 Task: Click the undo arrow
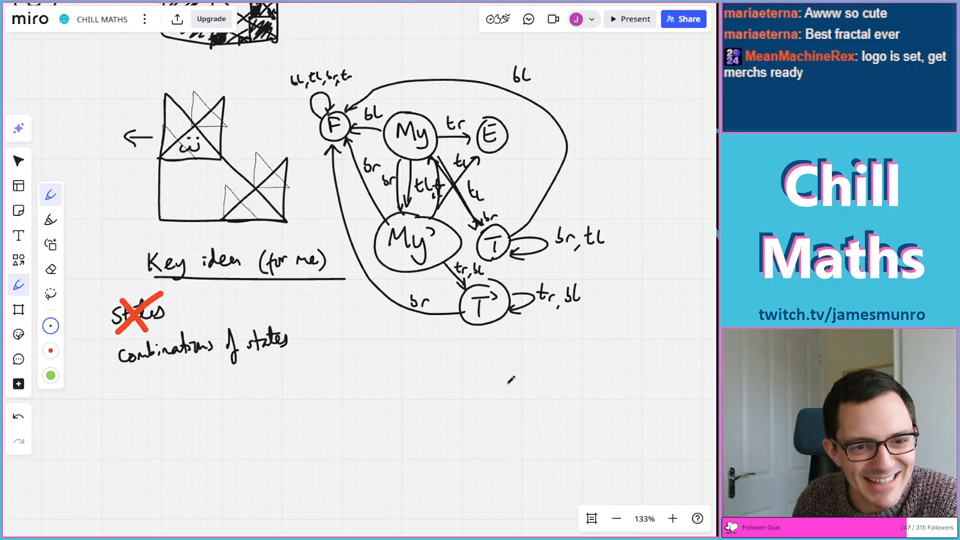[x=18, y=416]
